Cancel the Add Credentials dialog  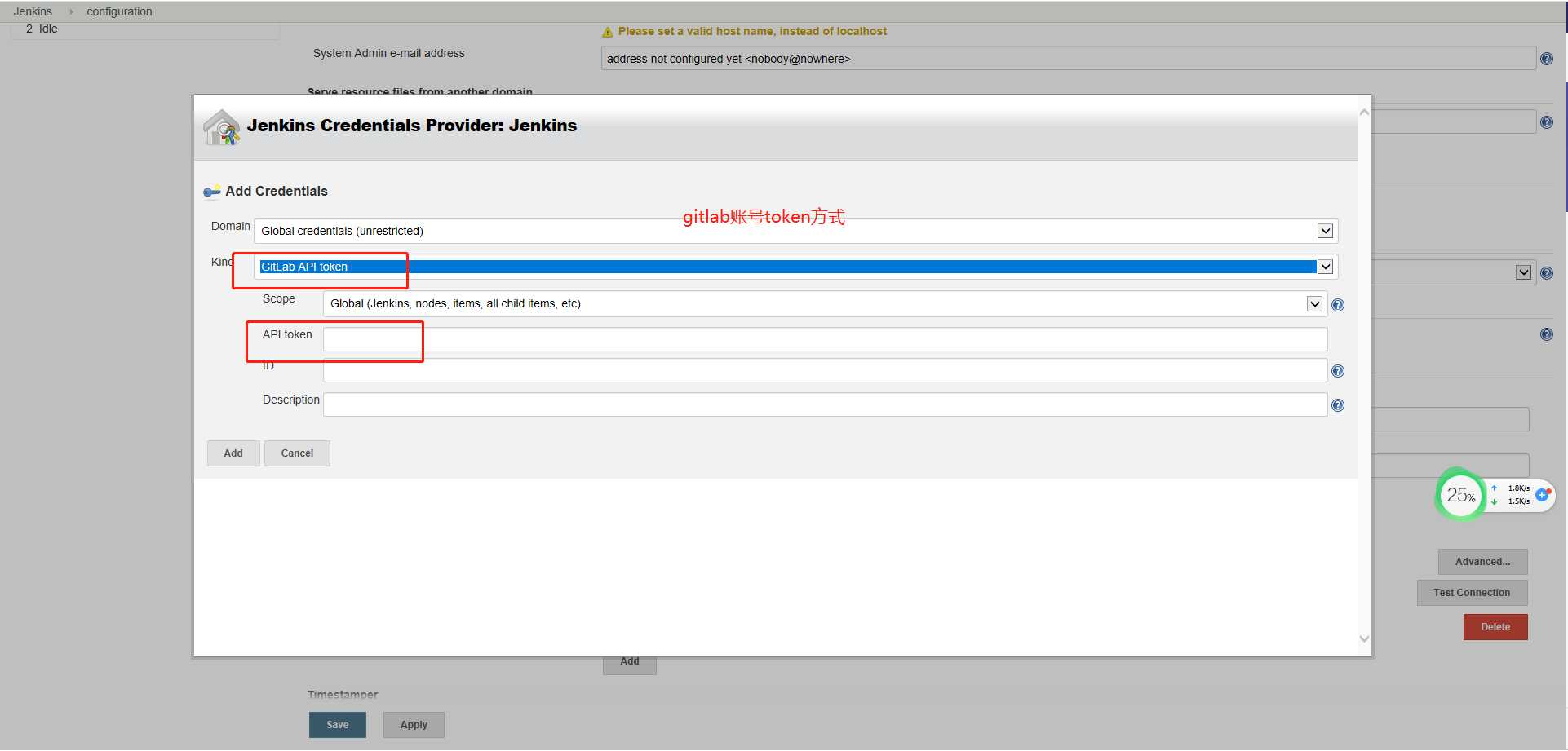coord(297,453)
